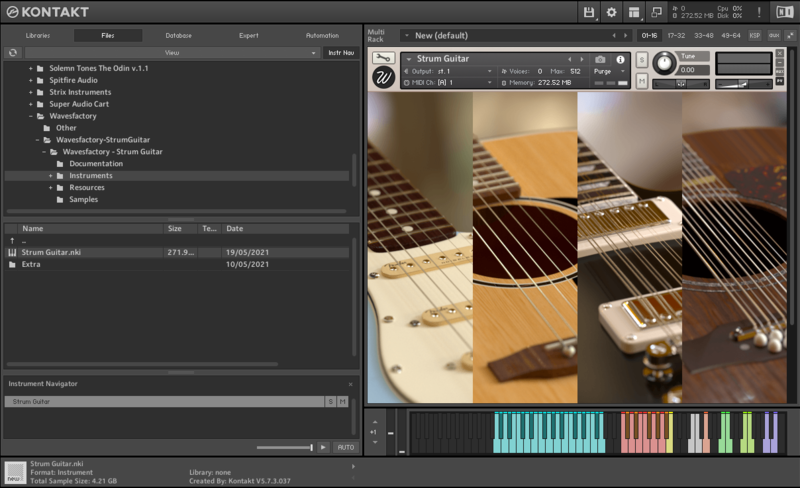Click the Instr Nav button
Image resolution: width=800 pixels, height=488 pixels.
[340, 52]
